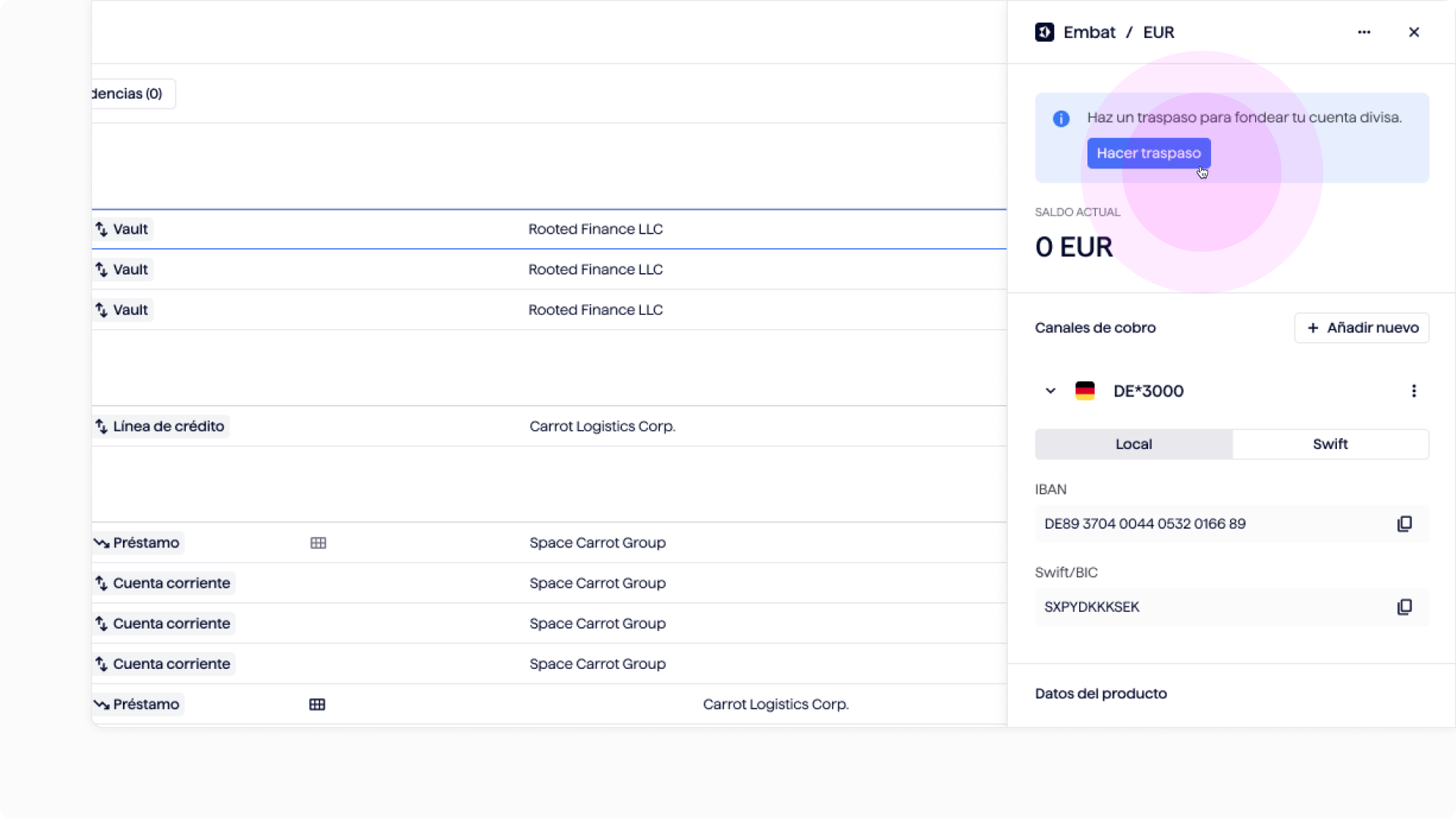This screenshot has height=819, width=1456.
Task: Click EUR in the panel breadcrumb
Action: pos(1159,33)
